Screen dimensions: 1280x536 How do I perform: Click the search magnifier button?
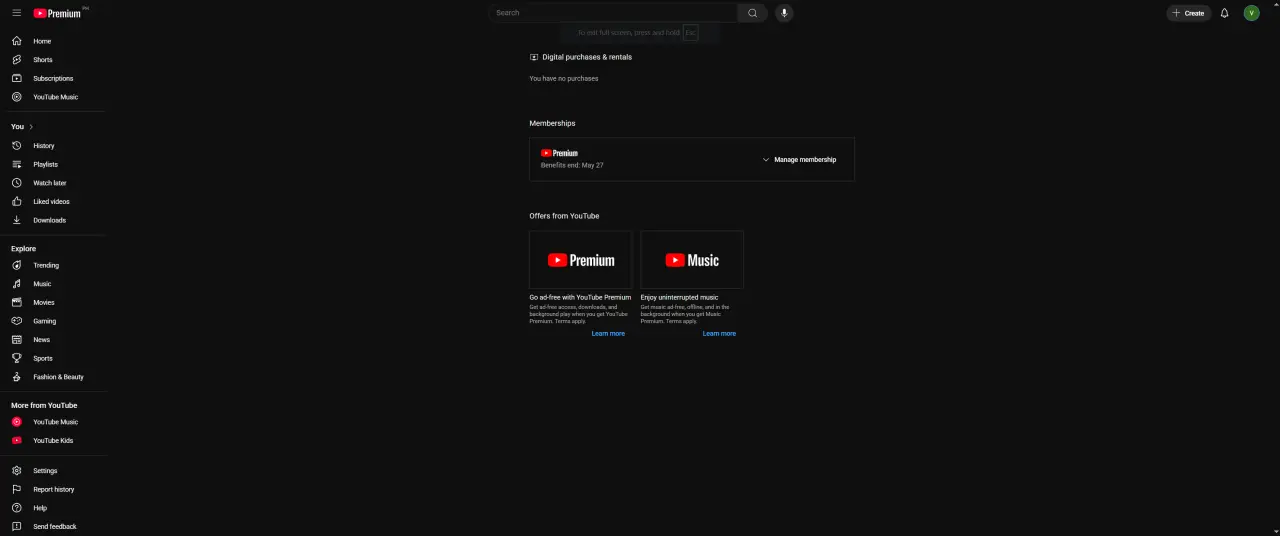[753, 13]
